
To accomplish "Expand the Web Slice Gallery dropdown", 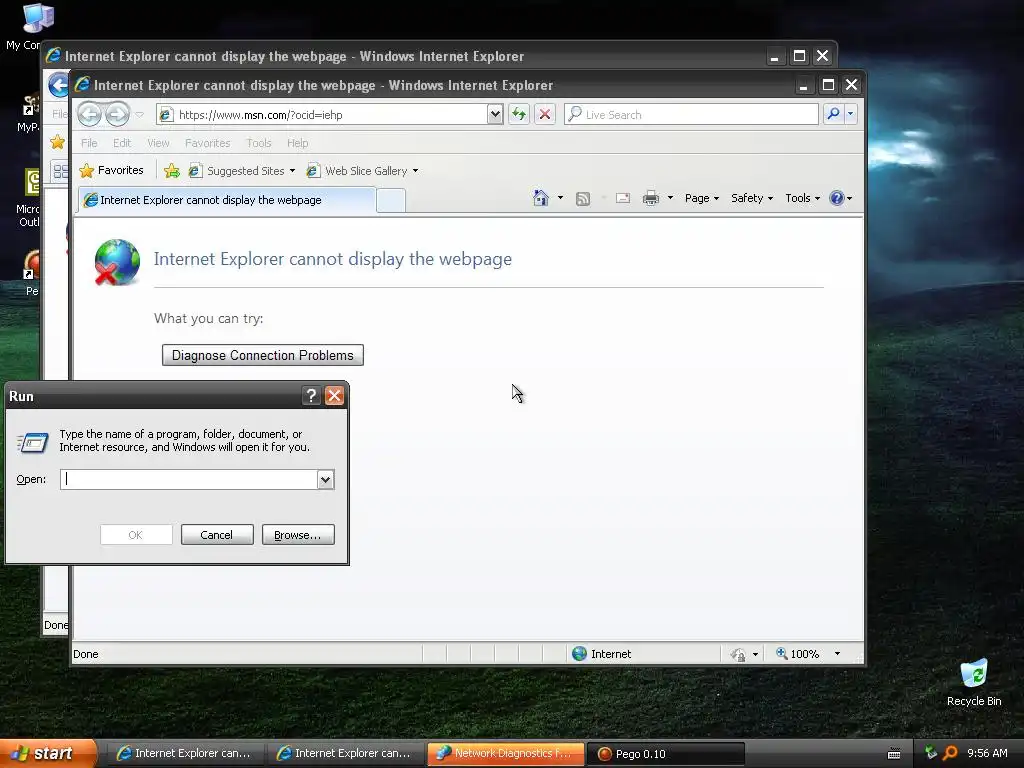I will point(415,171).
